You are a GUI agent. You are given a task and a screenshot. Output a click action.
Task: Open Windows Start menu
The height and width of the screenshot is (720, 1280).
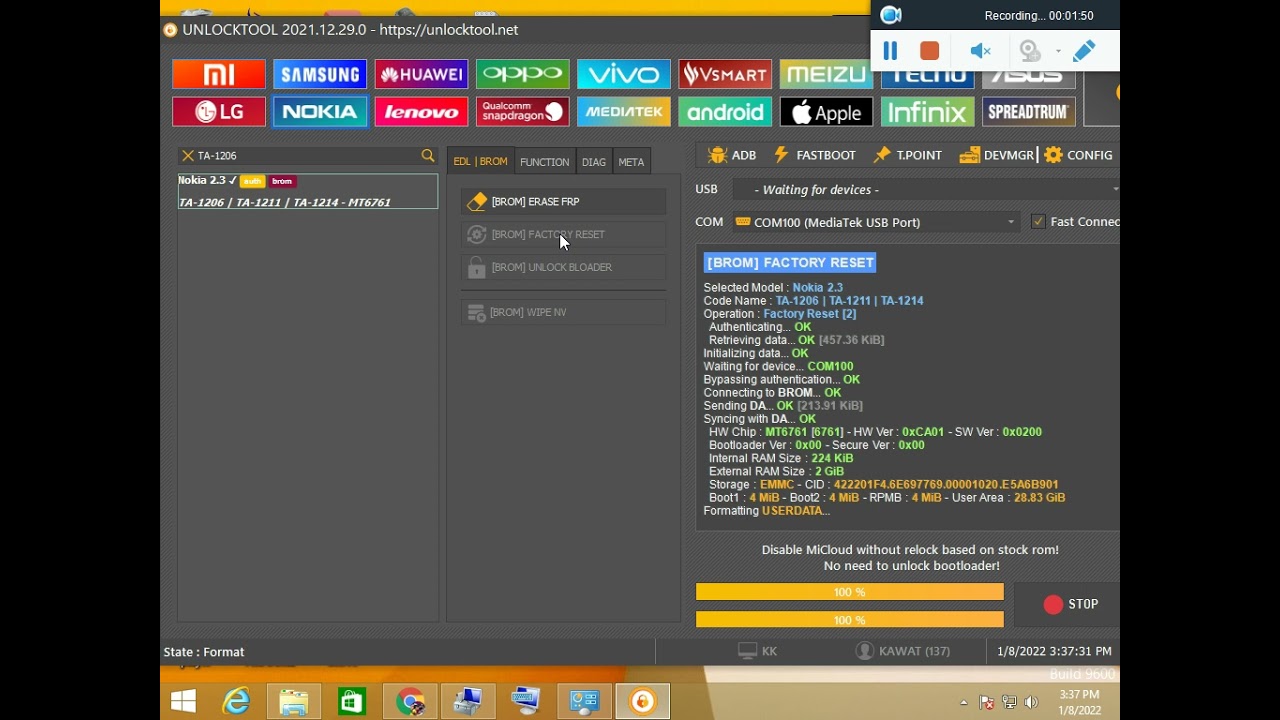[x=183, y=701]
